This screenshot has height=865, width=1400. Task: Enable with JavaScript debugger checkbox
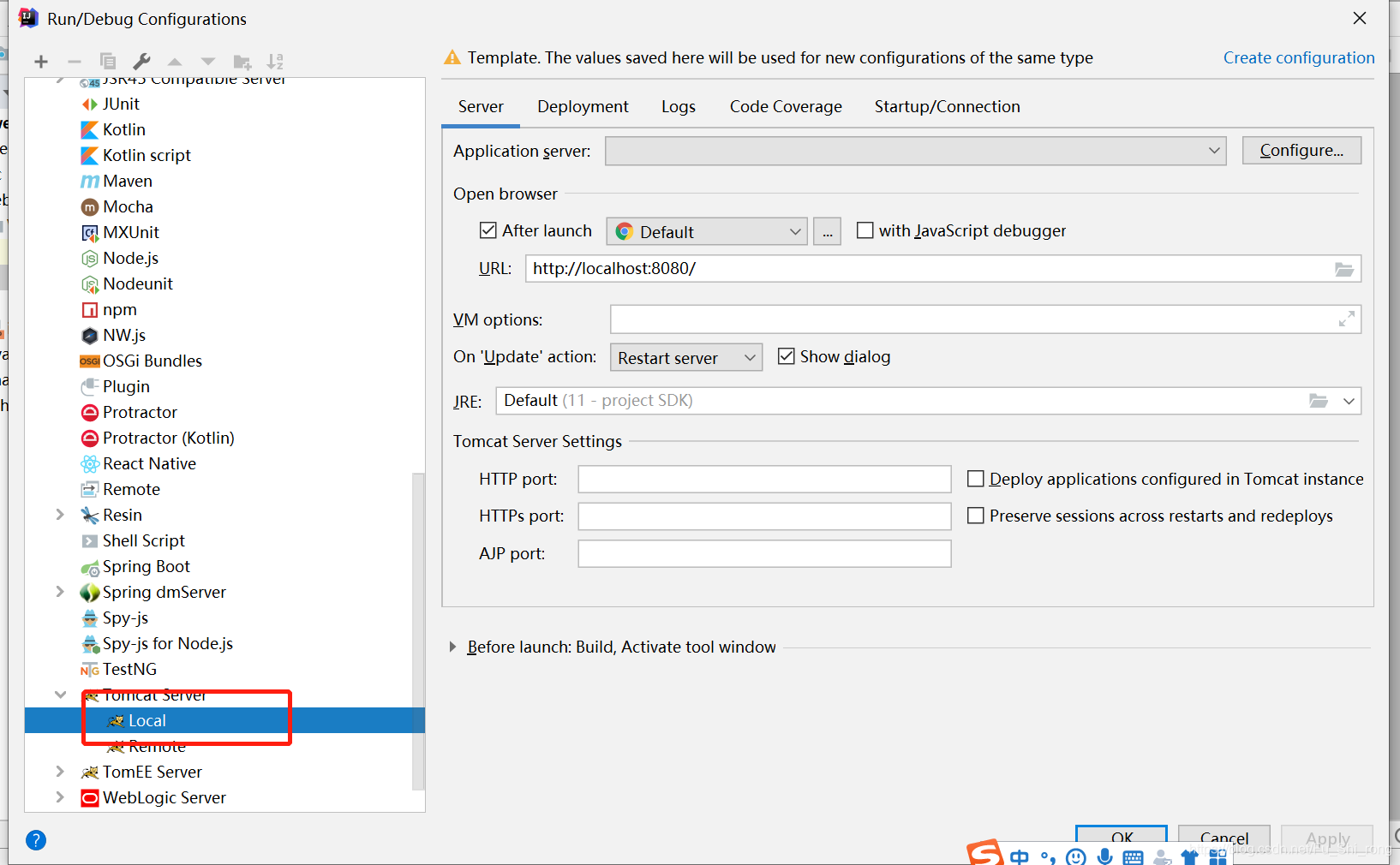[x=865, y=230]
